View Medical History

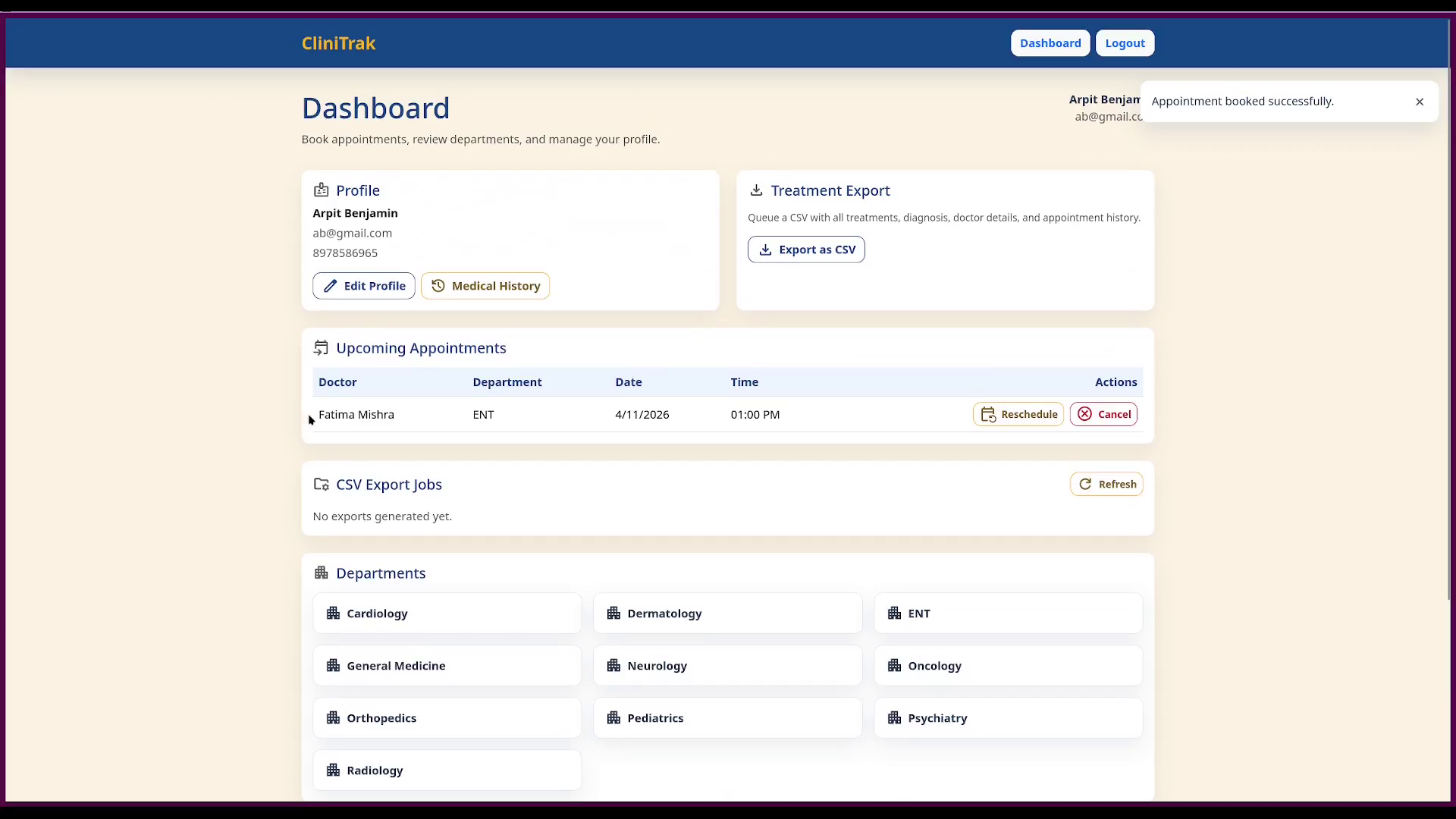click(x=485, y=286)
